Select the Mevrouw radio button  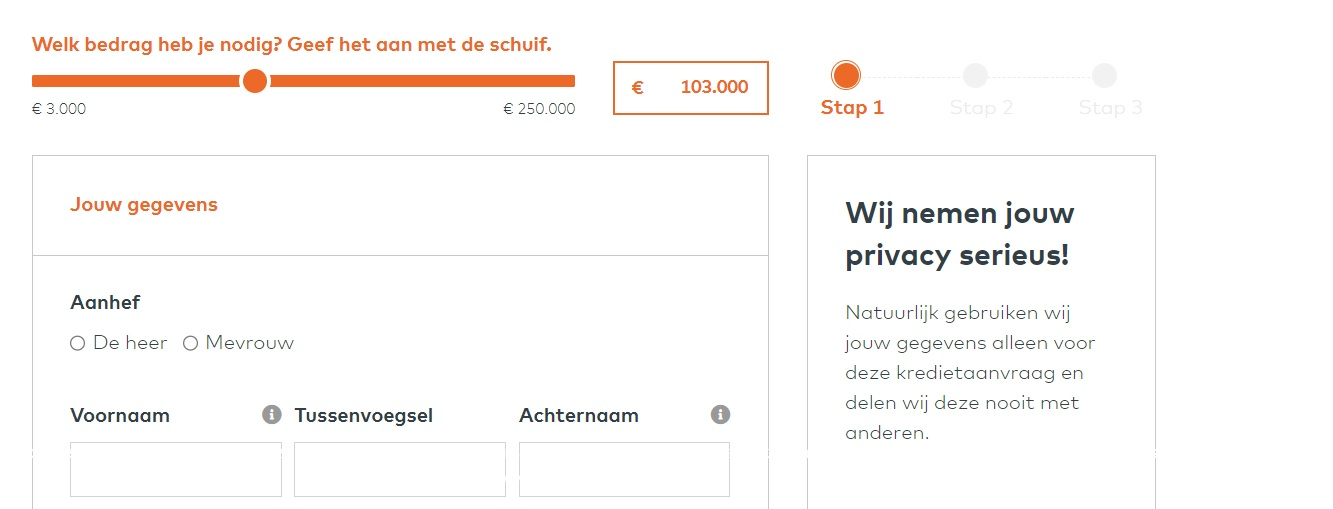coord(190,344)
